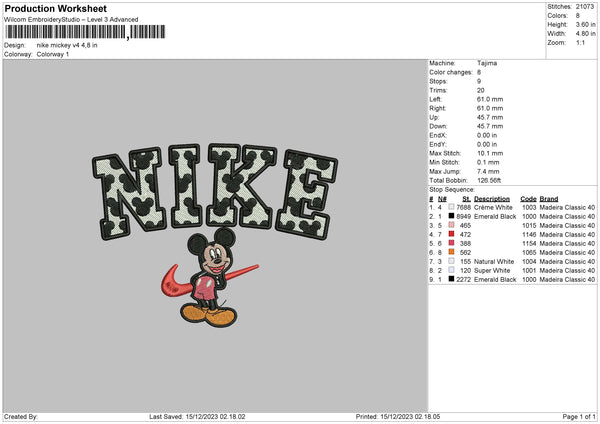
Task: Click the code '1003' in the first row
Action: coord(529,207)
